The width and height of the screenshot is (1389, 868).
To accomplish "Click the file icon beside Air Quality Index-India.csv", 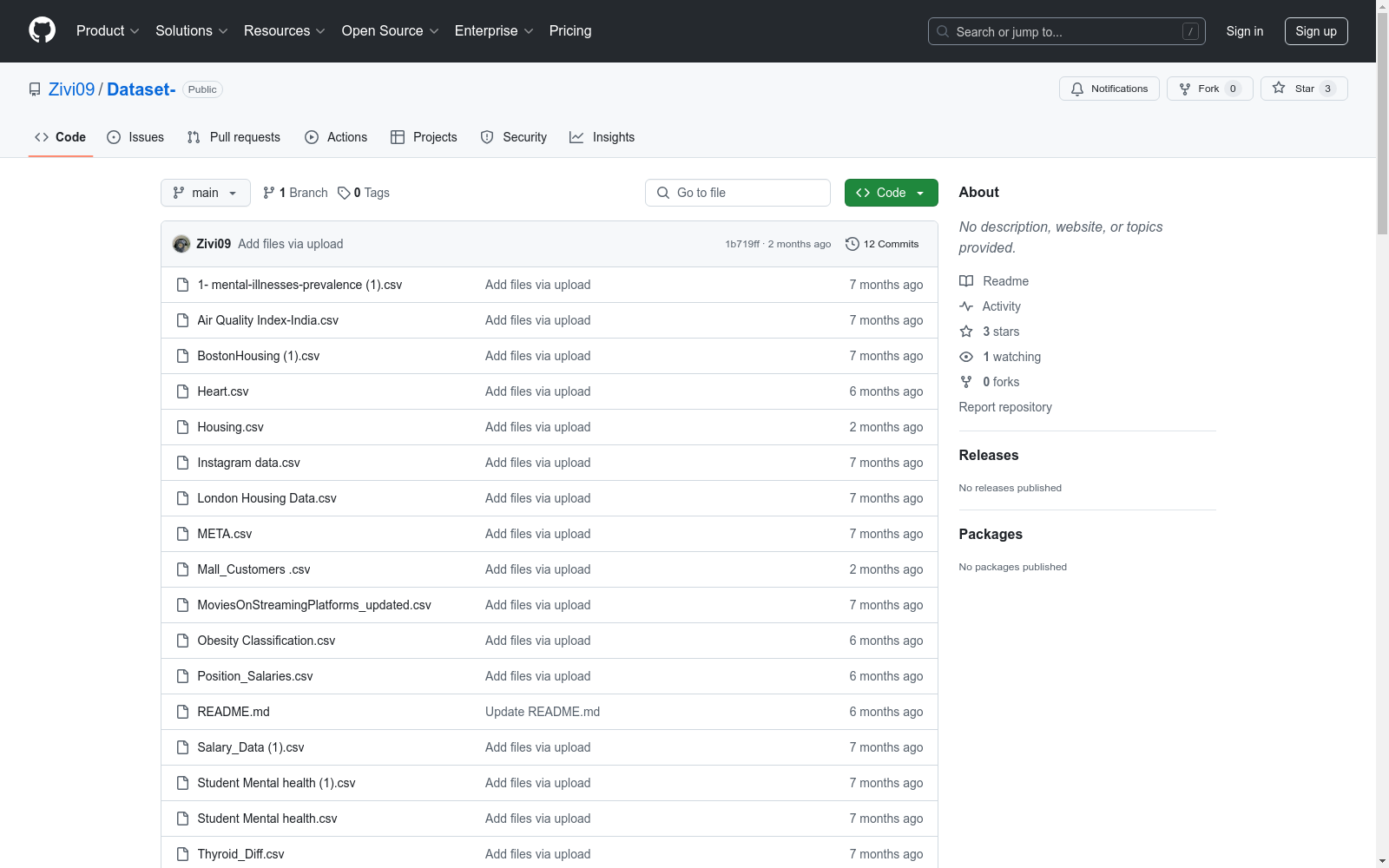I will [x=182, y=320].
